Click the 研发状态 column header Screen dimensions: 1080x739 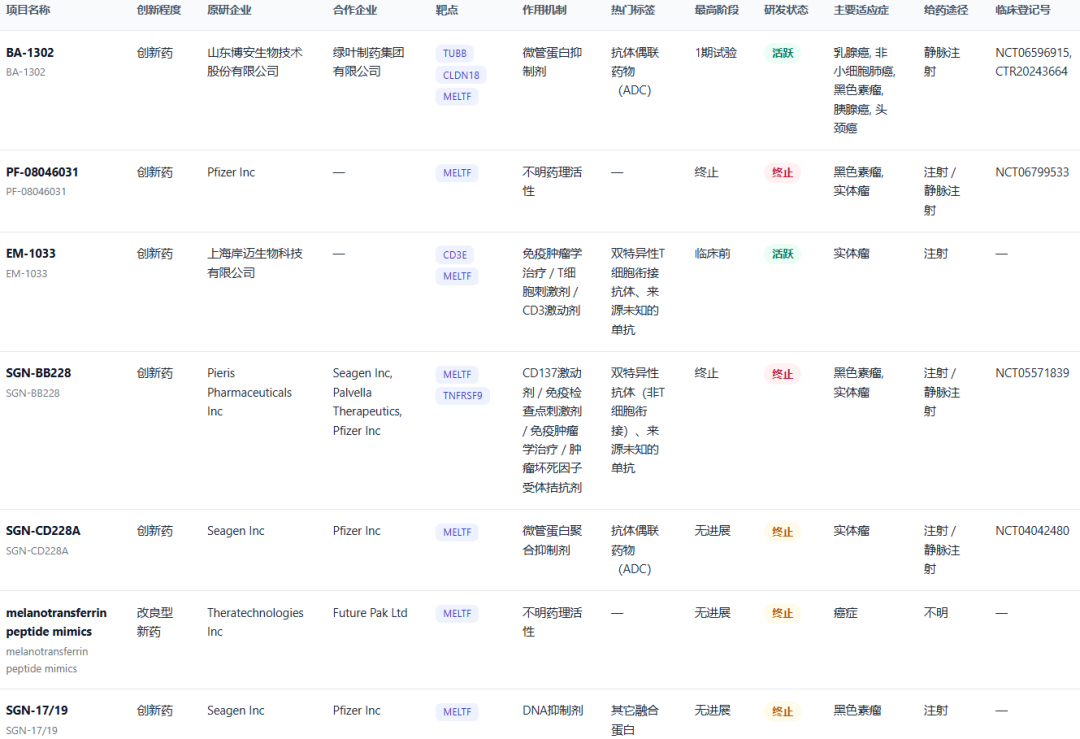point(786,10)
